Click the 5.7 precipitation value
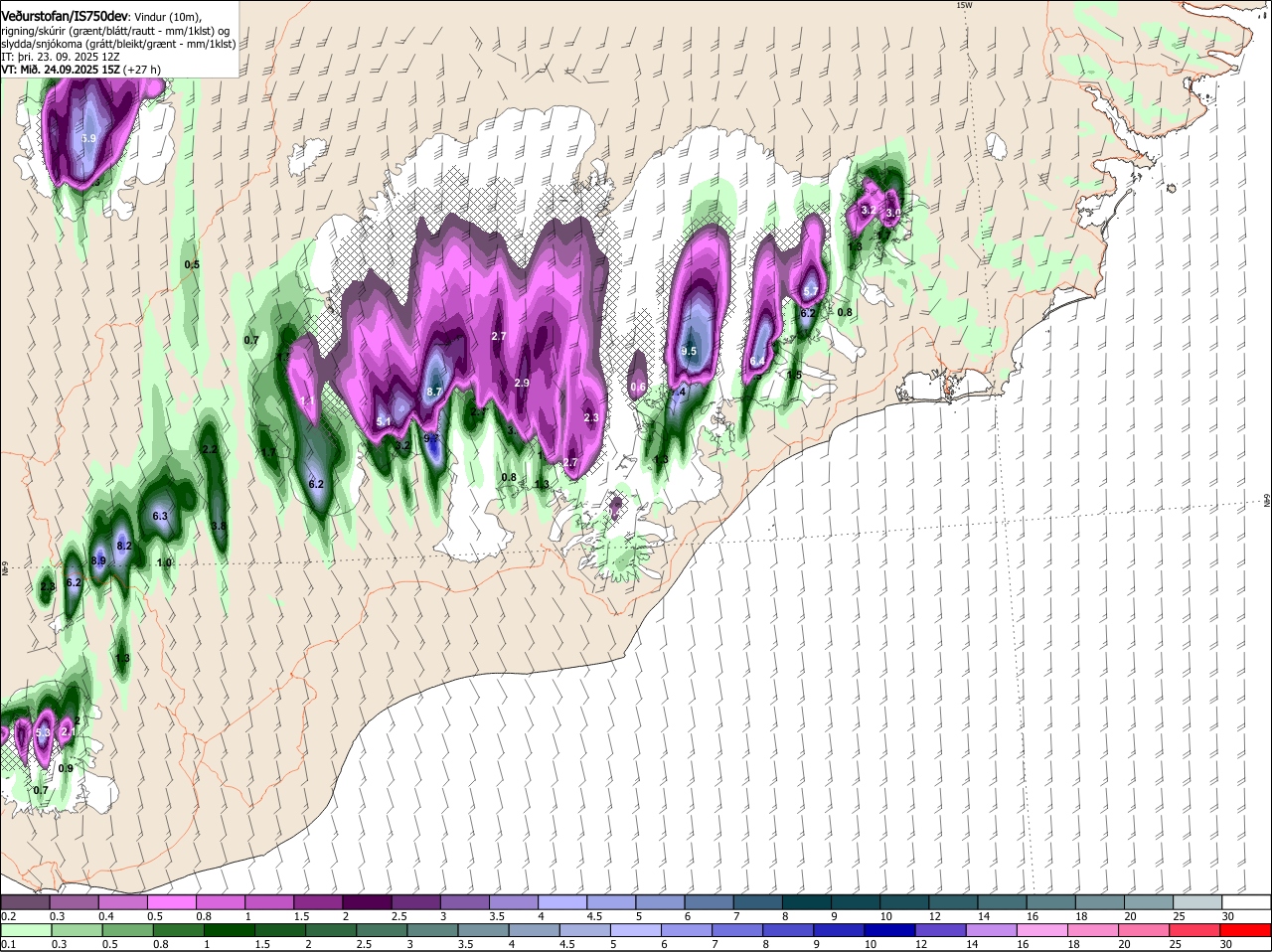 point(811,291)
